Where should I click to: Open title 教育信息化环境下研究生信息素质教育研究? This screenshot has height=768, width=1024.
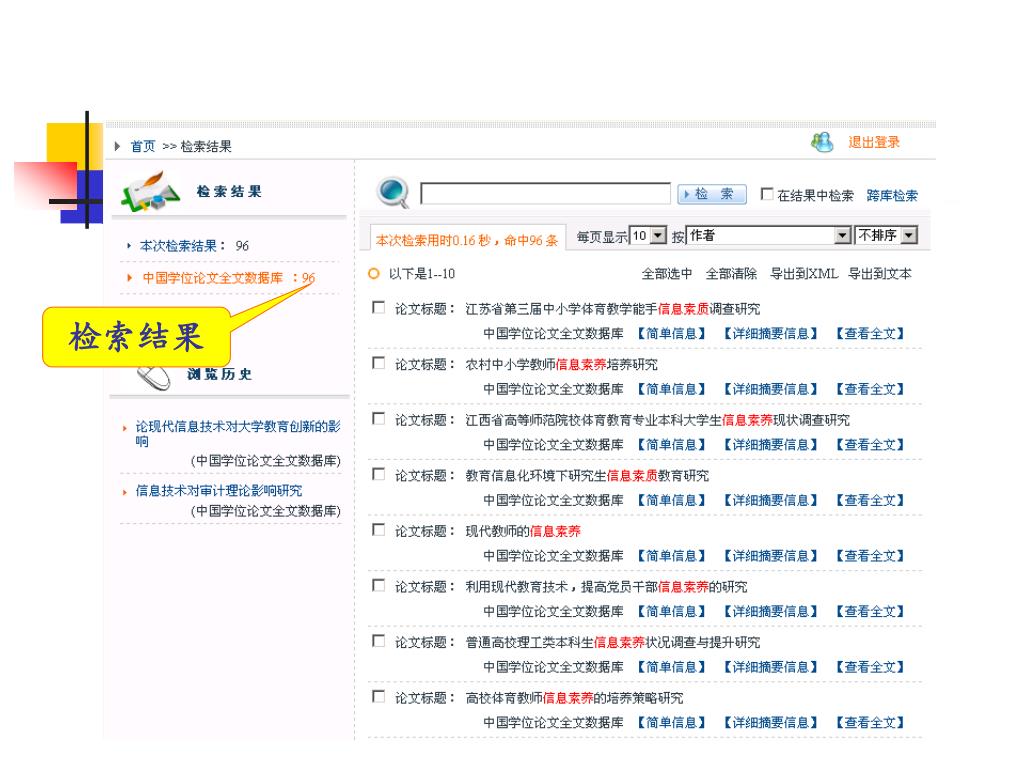tap(587, 475)
